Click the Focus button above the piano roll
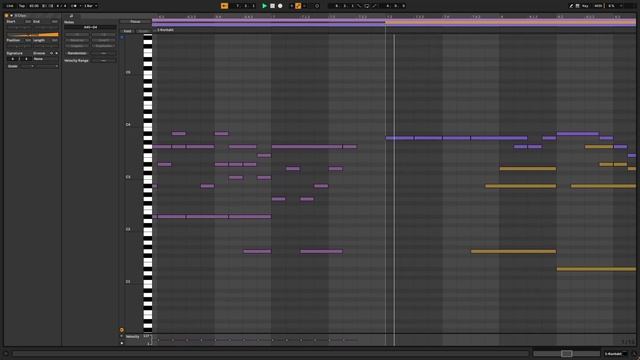 click(x=135, y=22)
